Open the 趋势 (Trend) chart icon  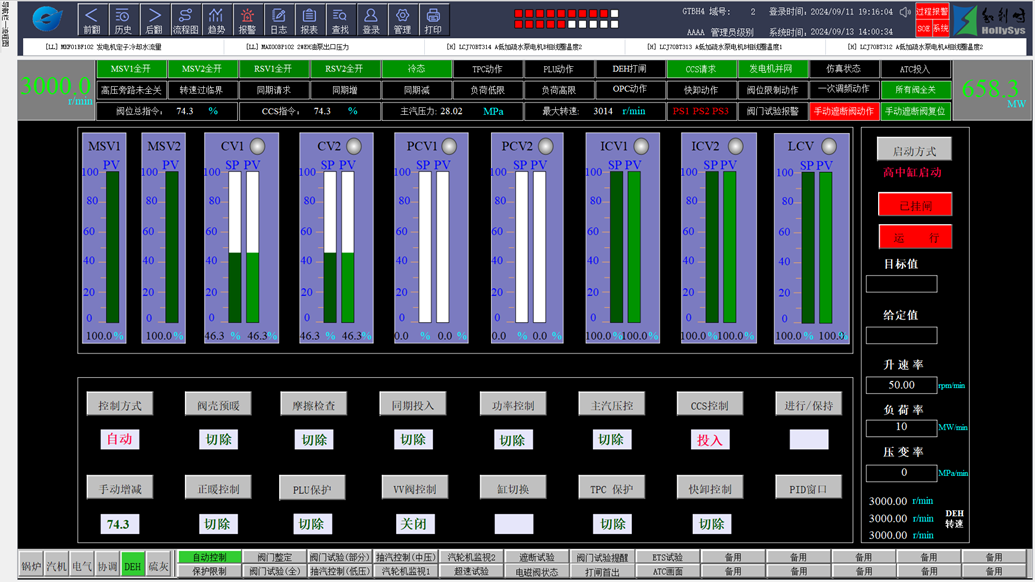[x=216, y=18]
